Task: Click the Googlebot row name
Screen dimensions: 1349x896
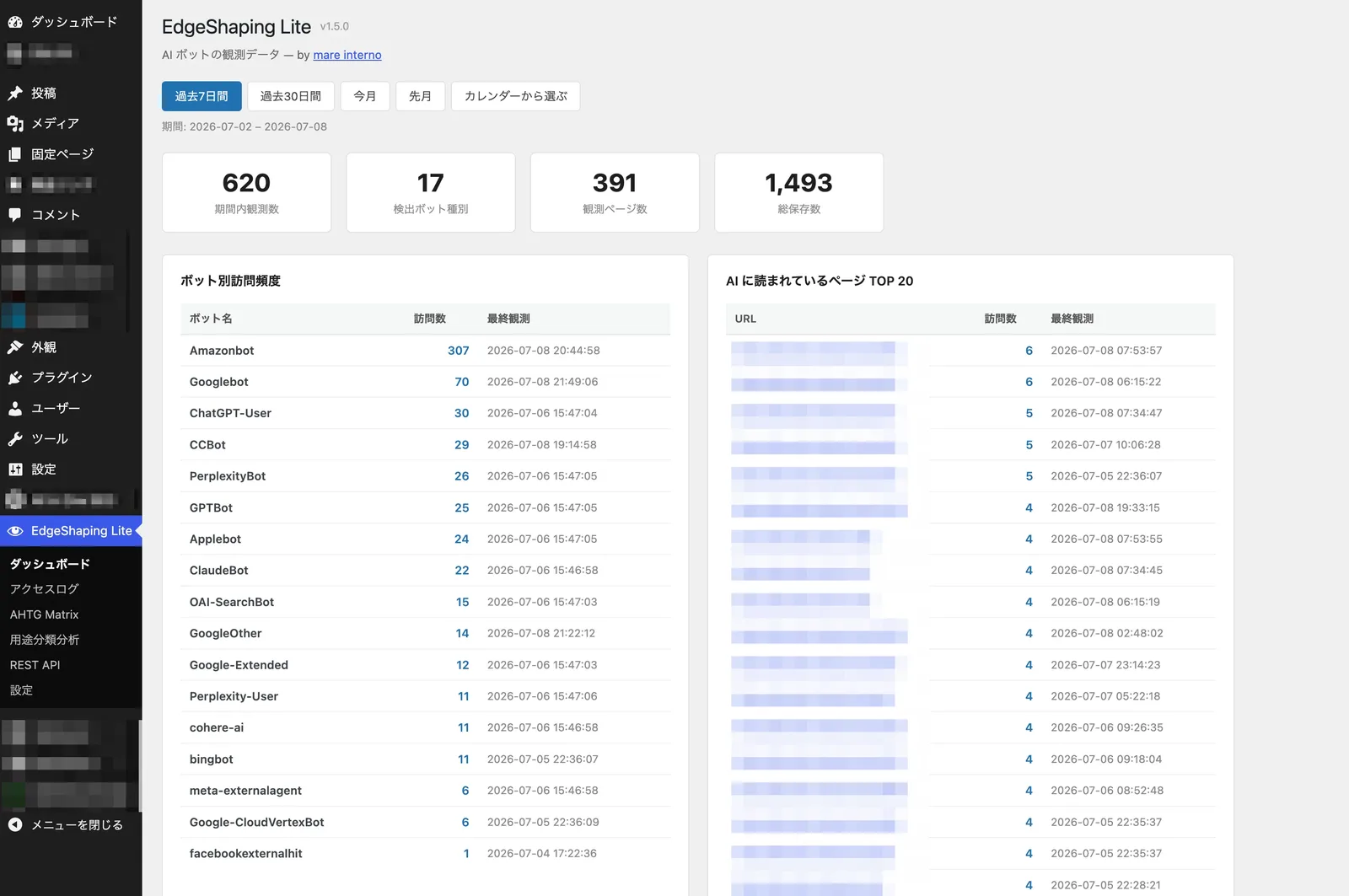Action: [x=218, y=382]
